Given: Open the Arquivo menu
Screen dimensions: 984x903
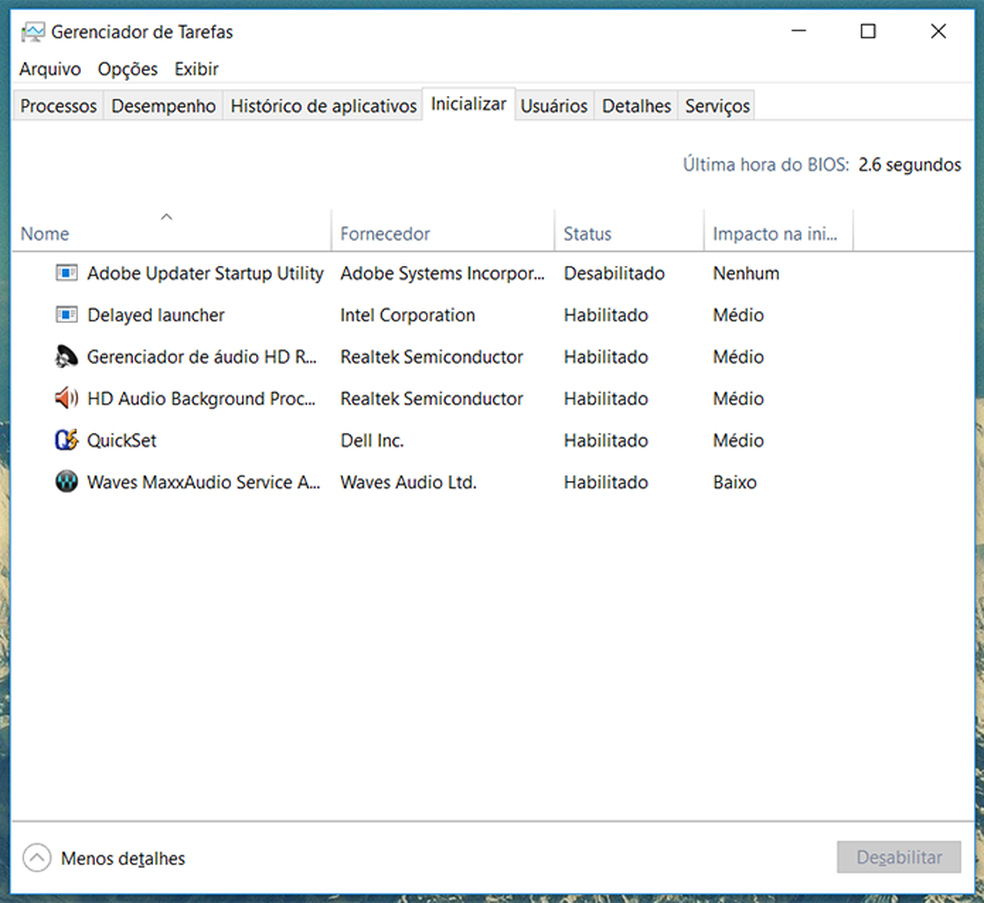Looking at the screenshot, I should (x=49, y=69).
